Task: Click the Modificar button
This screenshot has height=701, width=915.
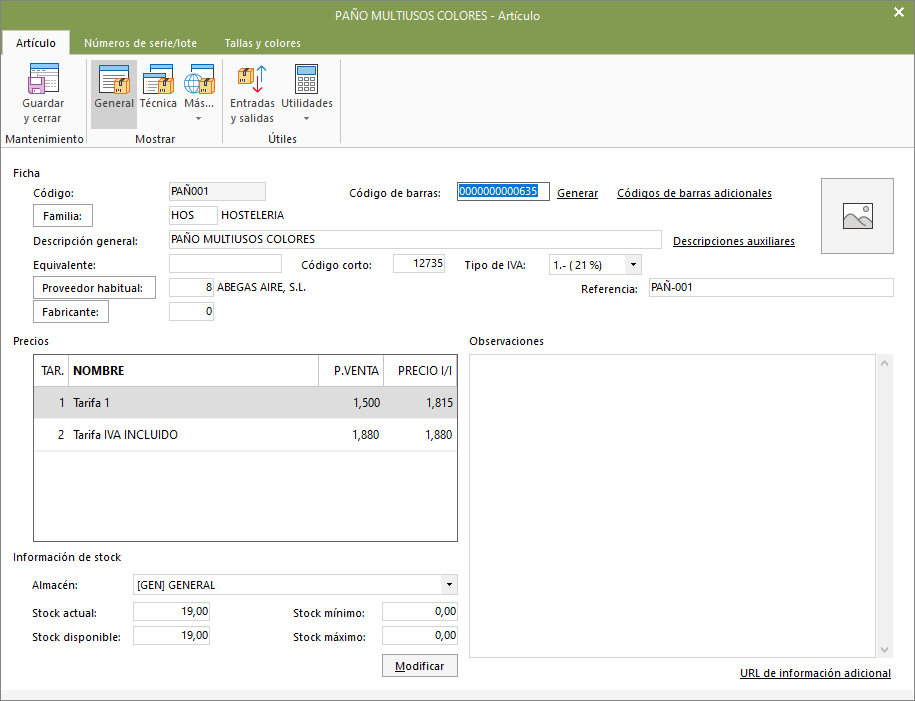Action: [420, 666]
